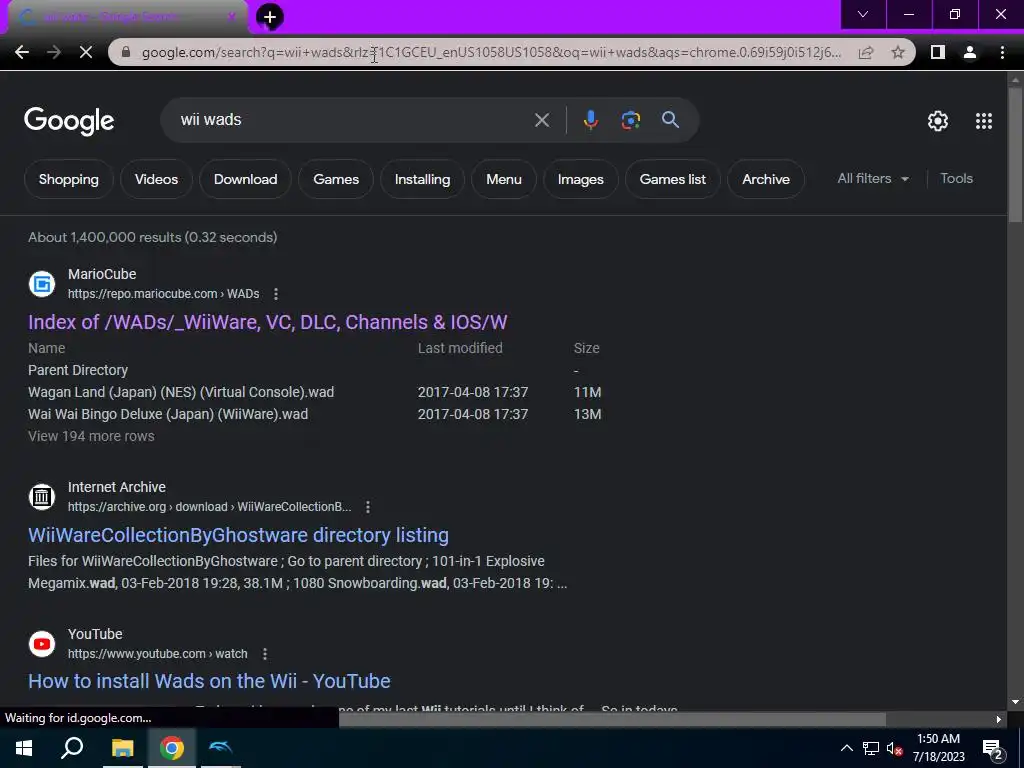The height and width of the screenshot is (768, 1024).
Task: Select the Download filter chip
Action: [246, 180]
